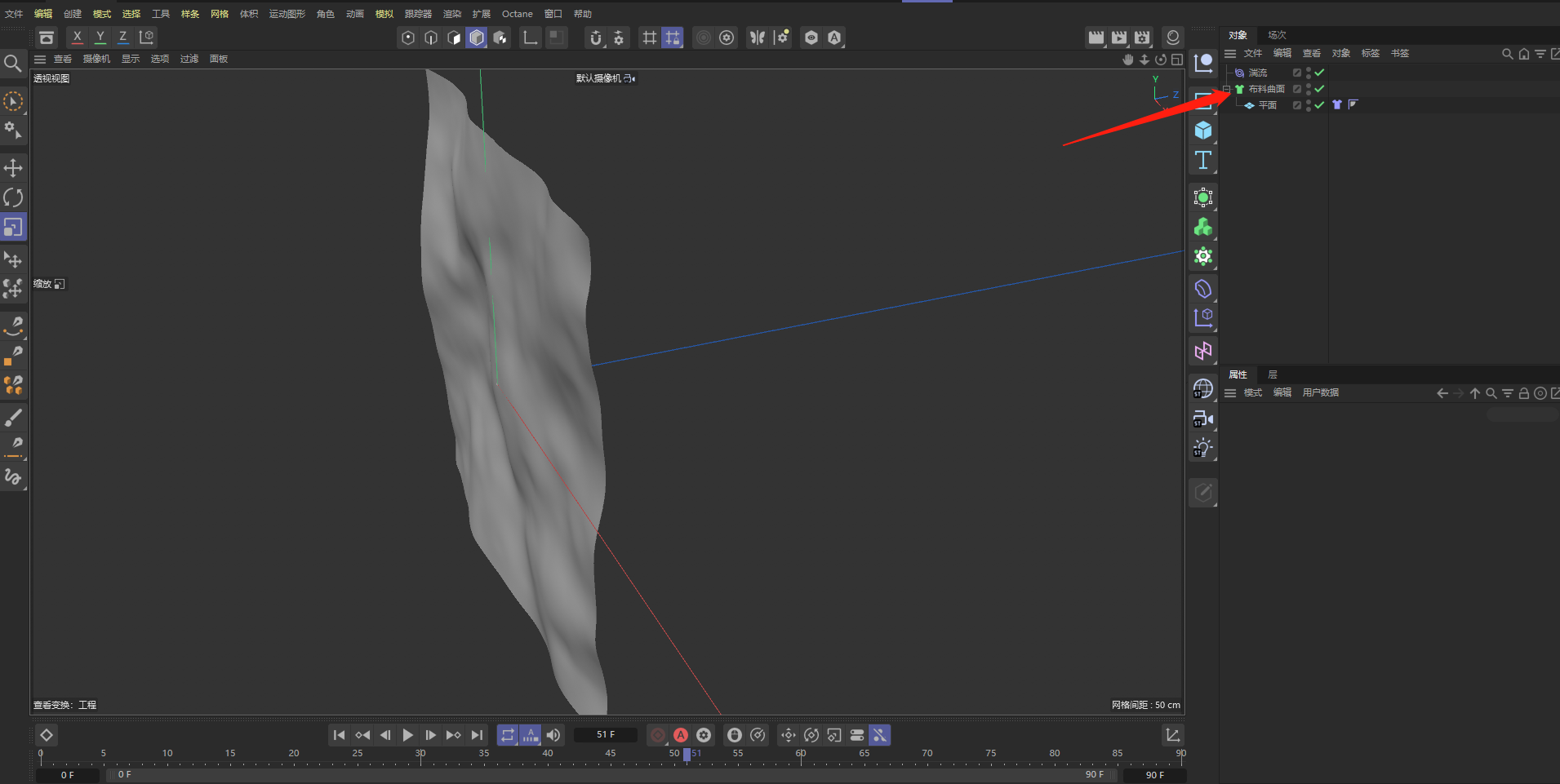Click the pan hand icon in viewport corner
The height and width of the screenshot is (784, 1560).
click(1128, 60)
